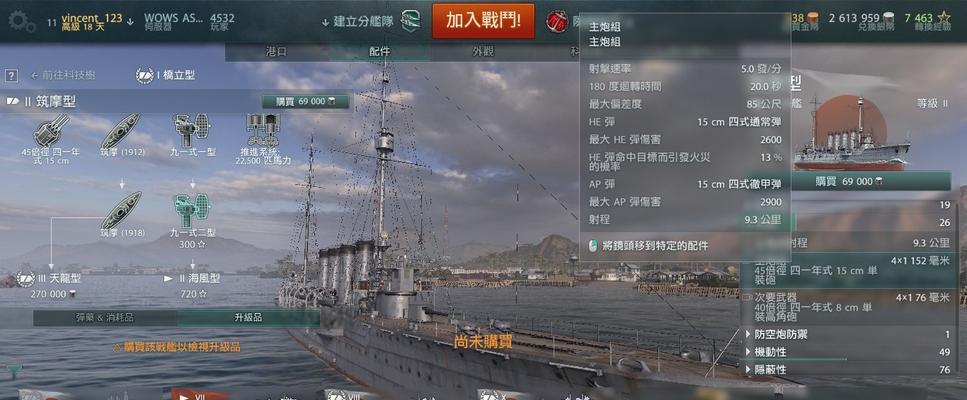This screenshot has height=400, width=967.
Task: Go back via 前往科技樹 link
Action: (63, 75)
